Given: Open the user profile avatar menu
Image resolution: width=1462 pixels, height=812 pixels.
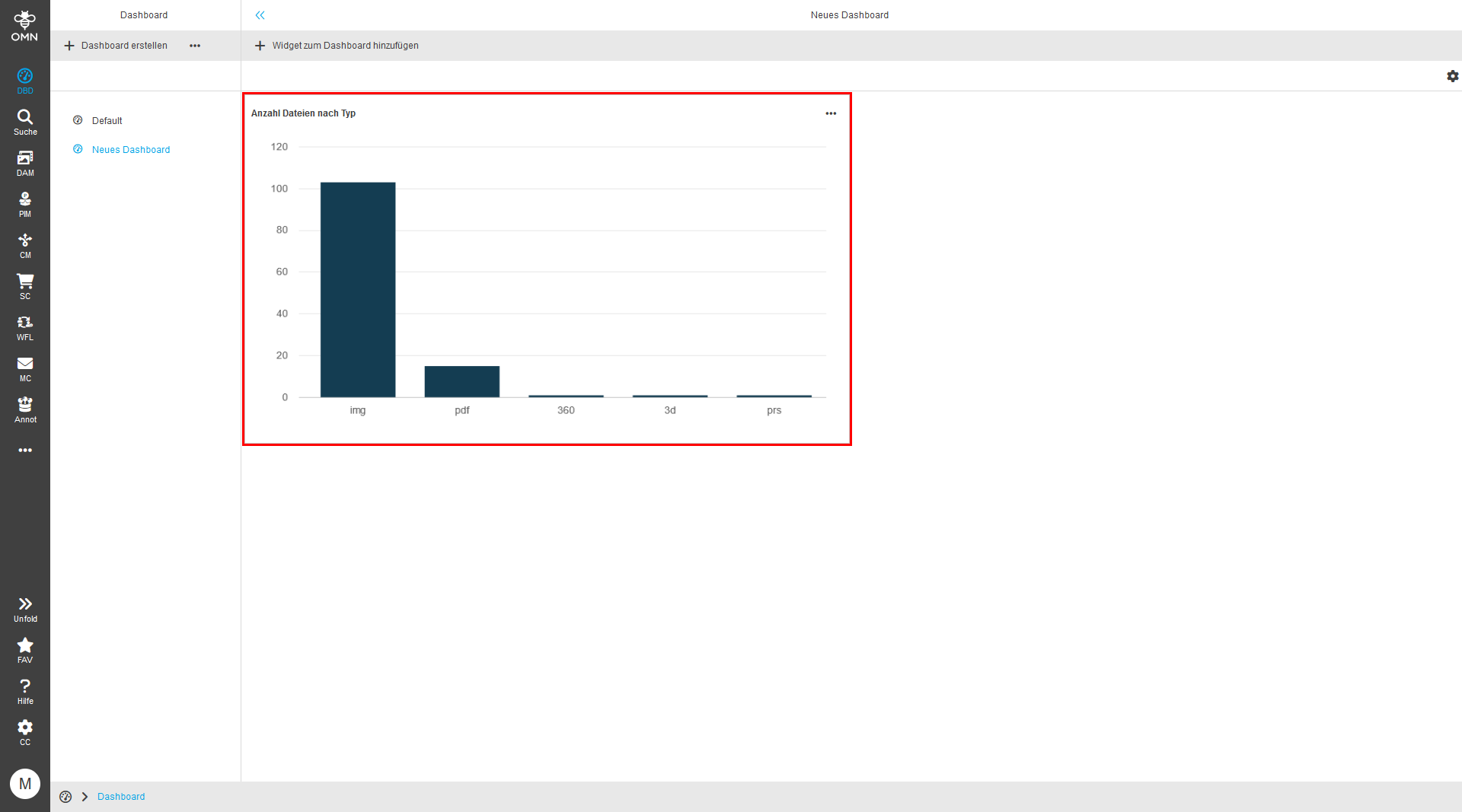Looking at the screenshot, I should (25, 783).
